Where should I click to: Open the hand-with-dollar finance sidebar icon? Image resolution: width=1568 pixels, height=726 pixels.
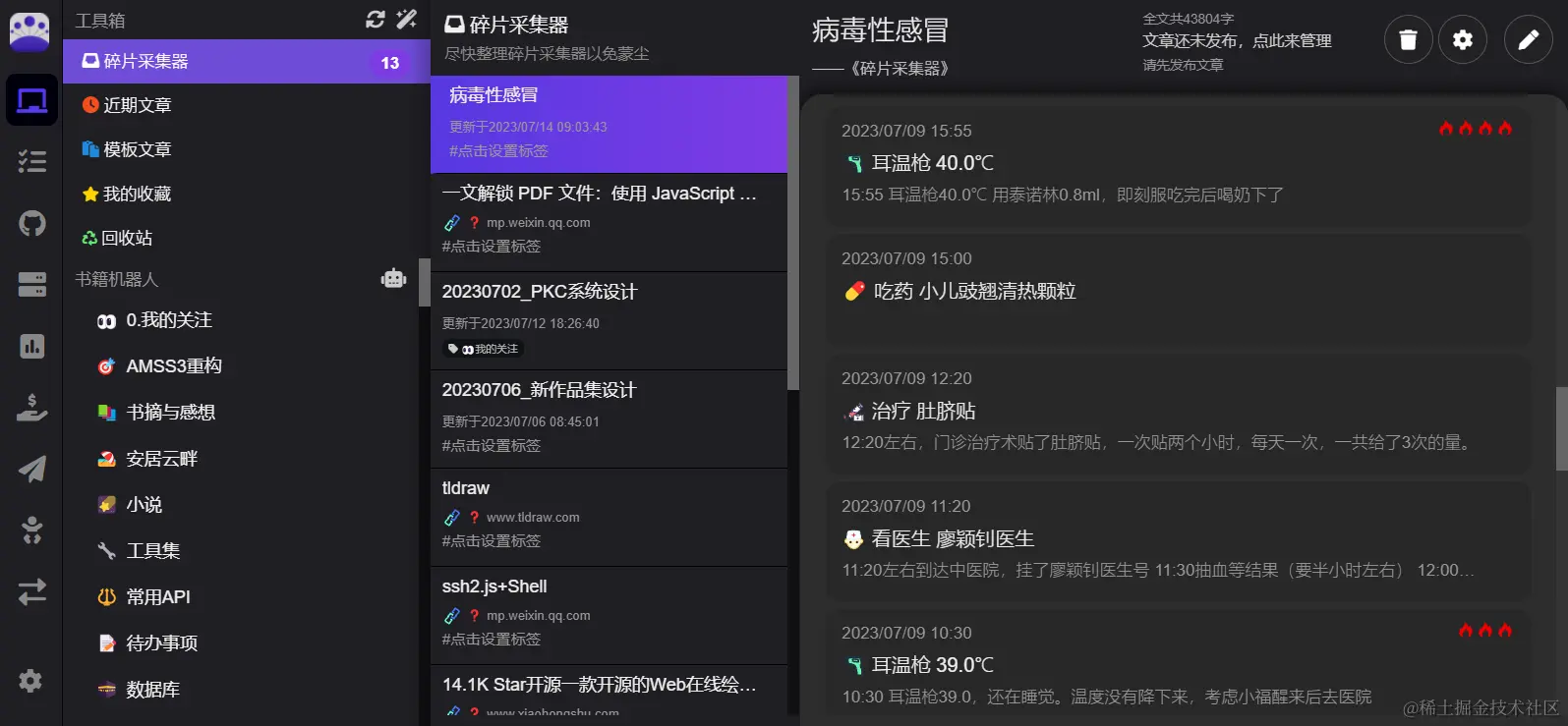31,408
